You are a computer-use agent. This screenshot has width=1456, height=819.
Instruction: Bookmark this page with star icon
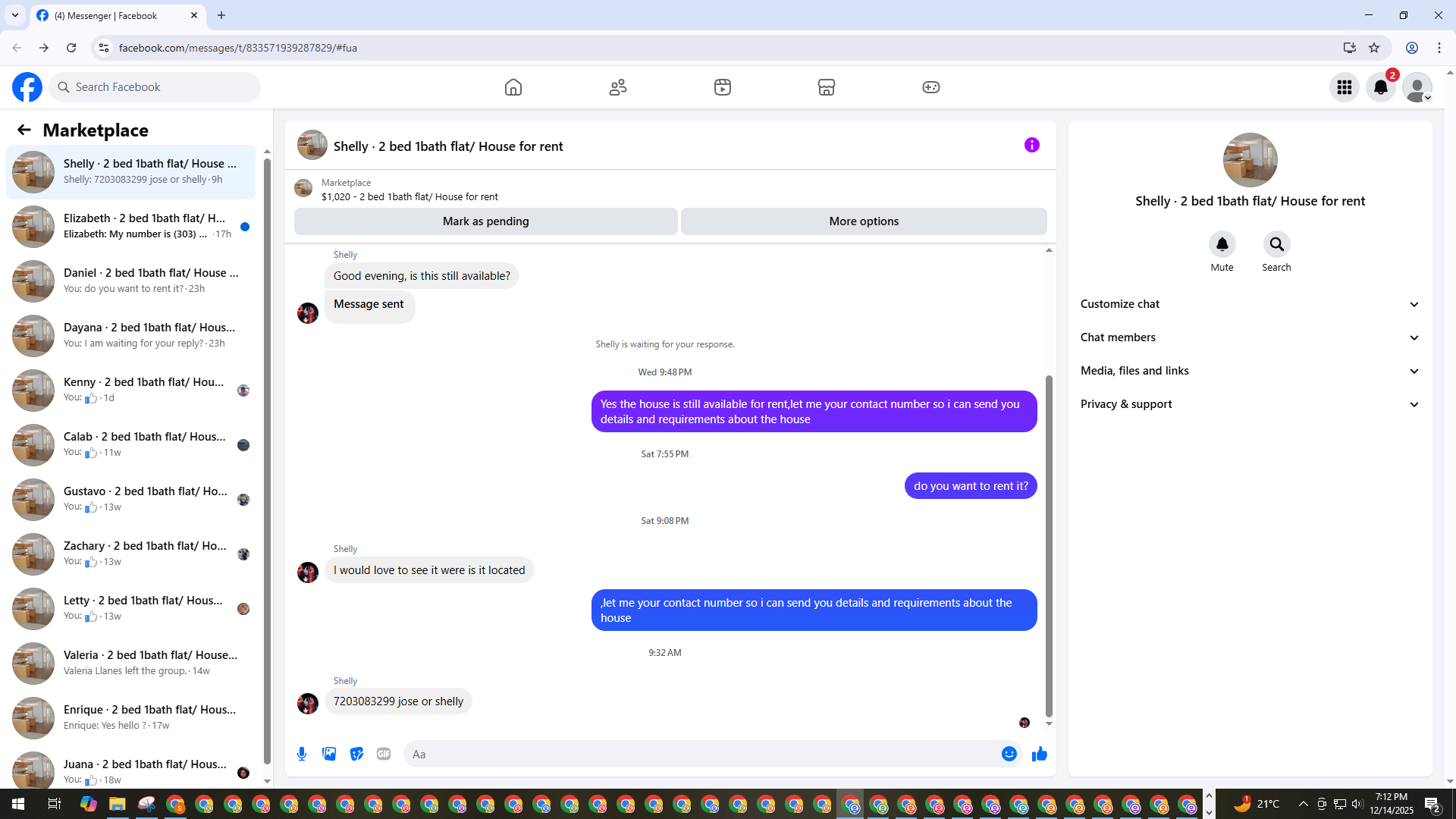(1374, 48)
